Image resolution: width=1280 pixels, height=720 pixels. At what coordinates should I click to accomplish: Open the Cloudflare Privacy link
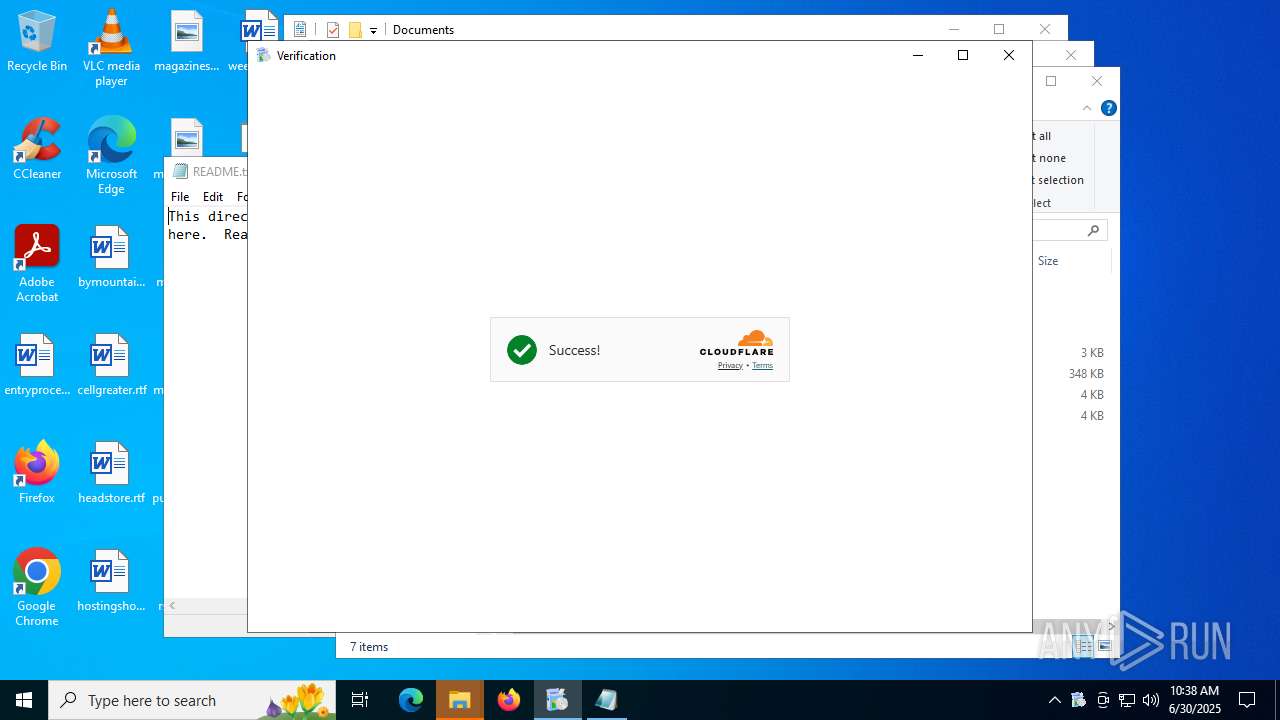point(730,365)
